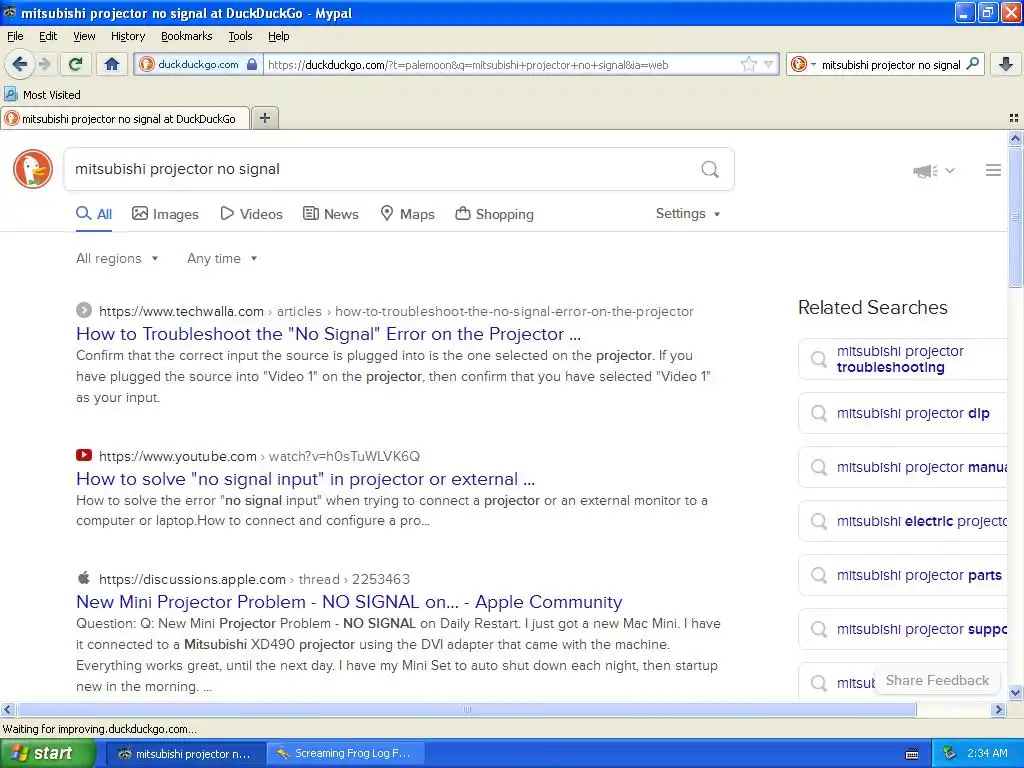Click the system tray network icon
The image size is (1024, 768).
pyautogui.click(x=950, y=753)
